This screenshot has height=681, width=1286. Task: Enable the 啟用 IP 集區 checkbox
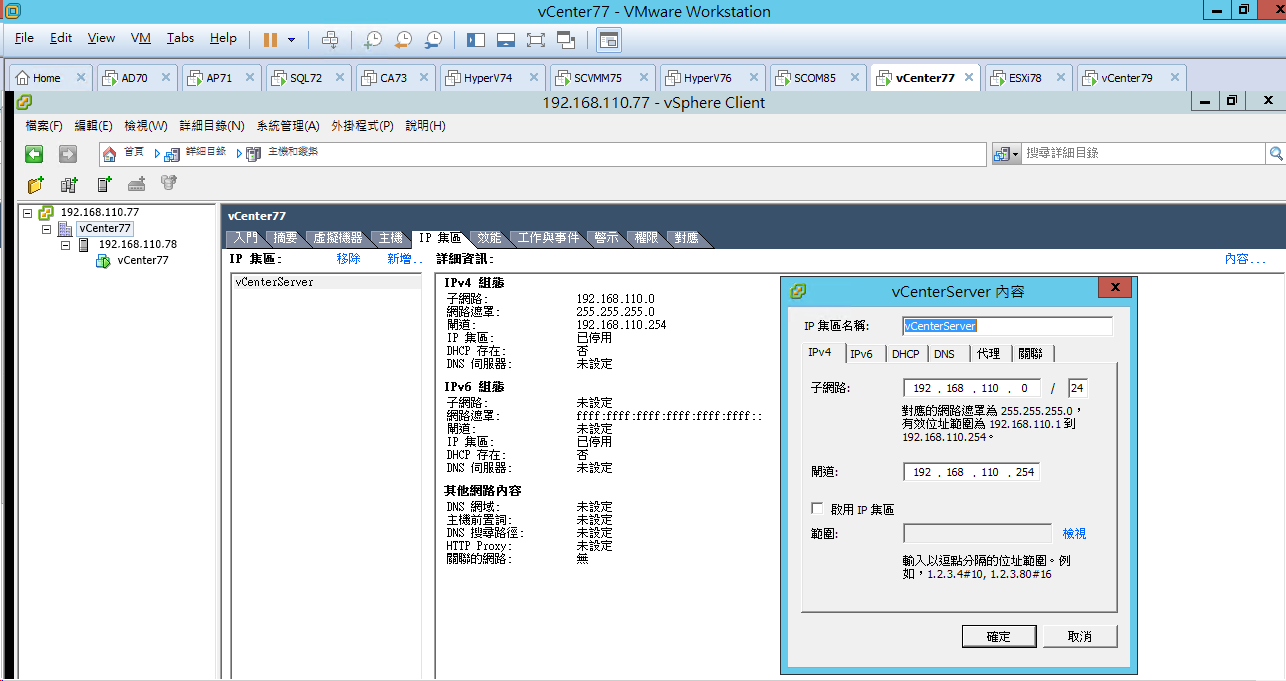(x=817, y=508)
